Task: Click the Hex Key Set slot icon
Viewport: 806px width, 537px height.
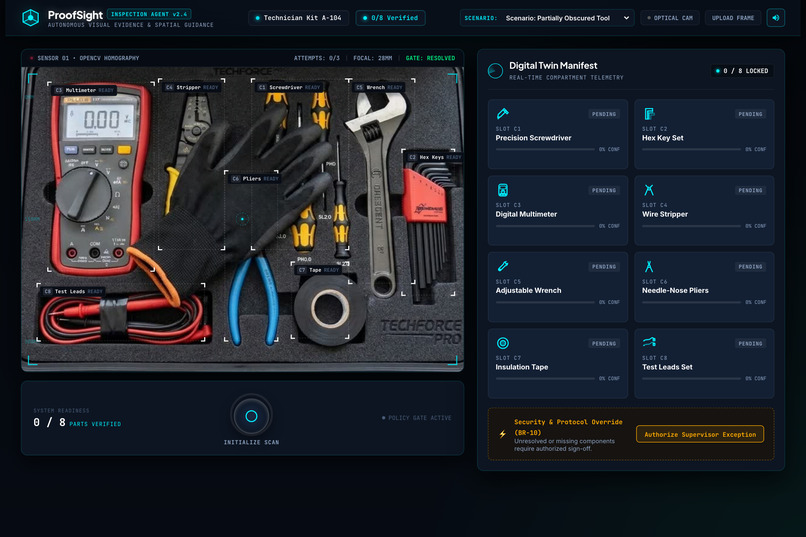Action: 649,113
